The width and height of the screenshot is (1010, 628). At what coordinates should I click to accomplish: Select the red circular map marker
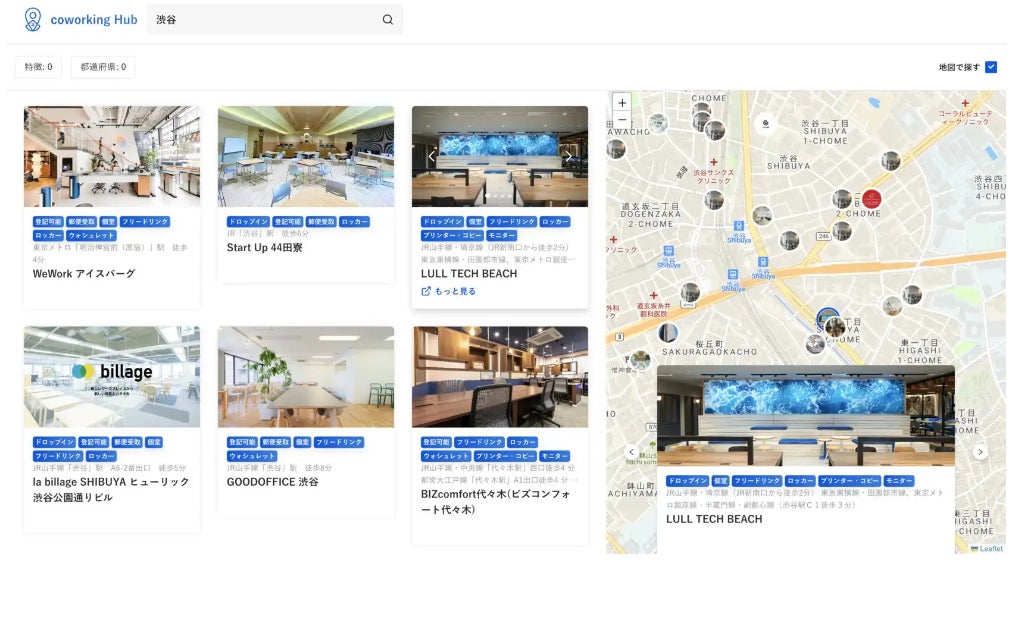coord(872,198)
